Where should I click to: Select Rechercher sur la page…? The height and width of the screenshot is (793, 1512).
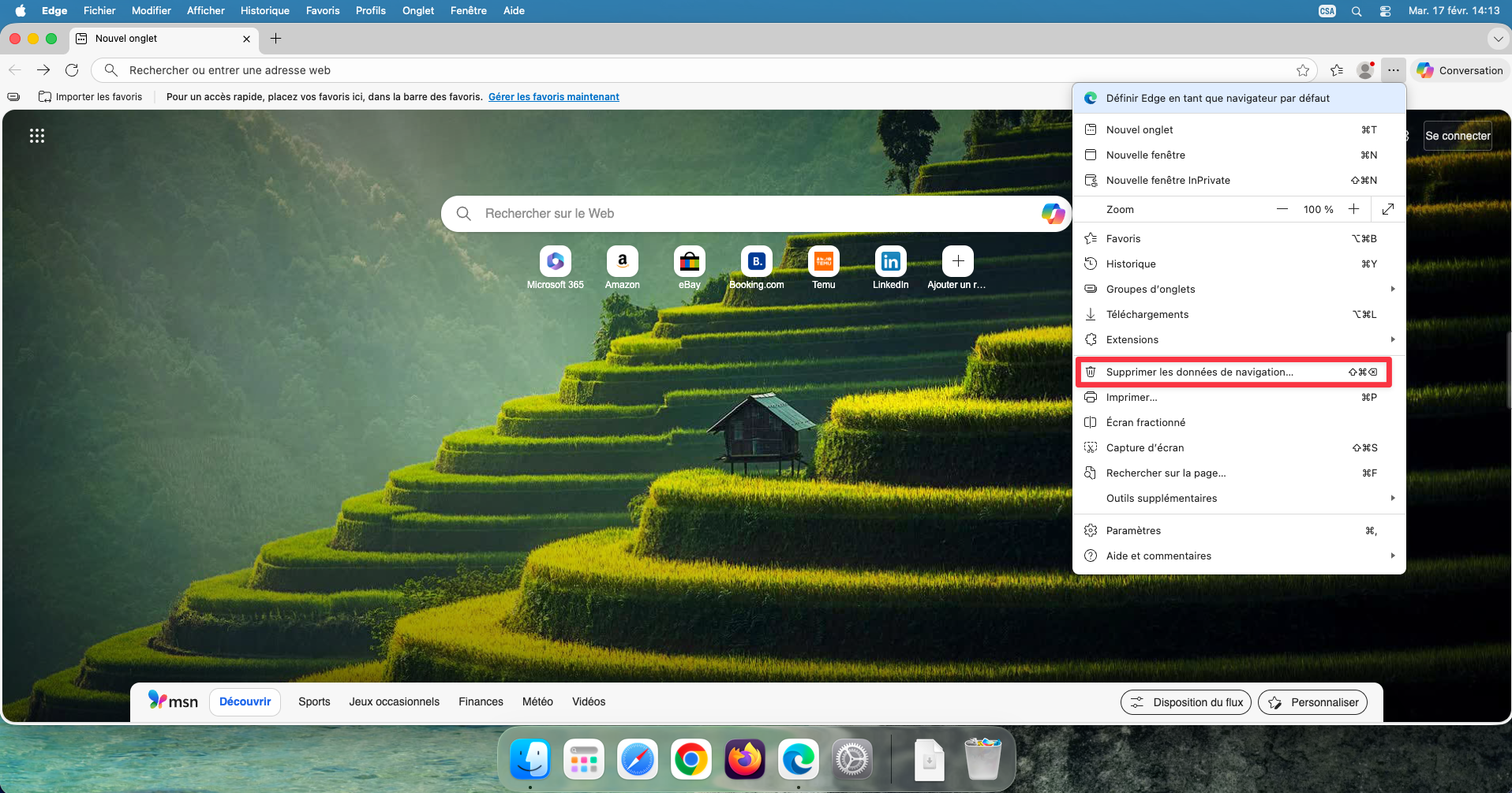tap(1240, 473)
